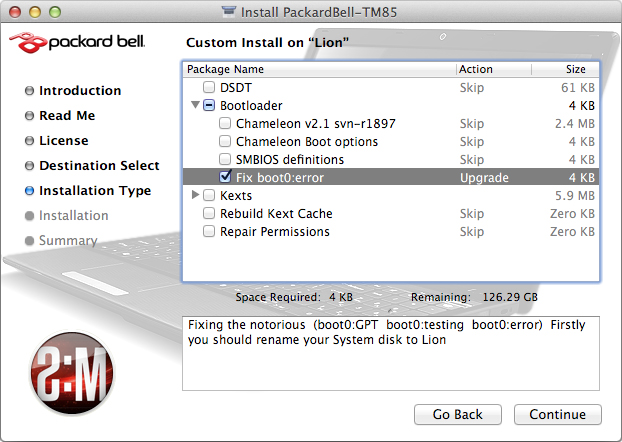The height and width of the screenshot is (442, 622).
Task: Click the Read Me step bullet
Action: tap(29, 115)
